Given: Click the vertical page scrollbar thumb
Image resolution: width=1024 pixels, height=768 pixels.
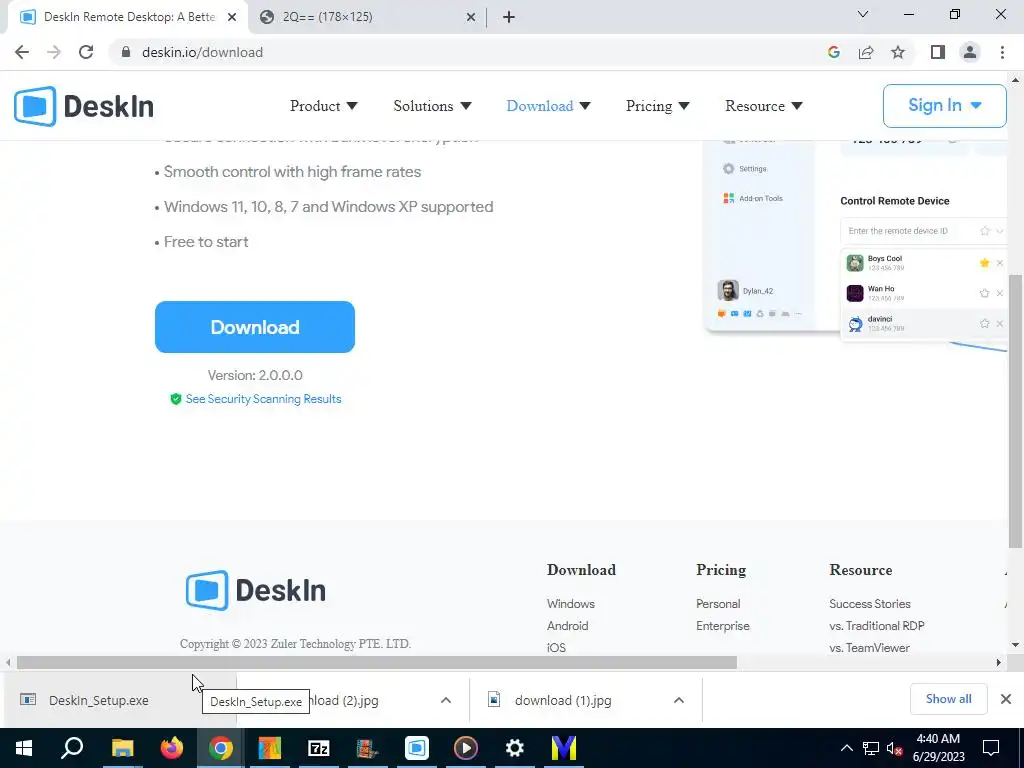Looking at the screenshot, I should [x=1016, y=410].
